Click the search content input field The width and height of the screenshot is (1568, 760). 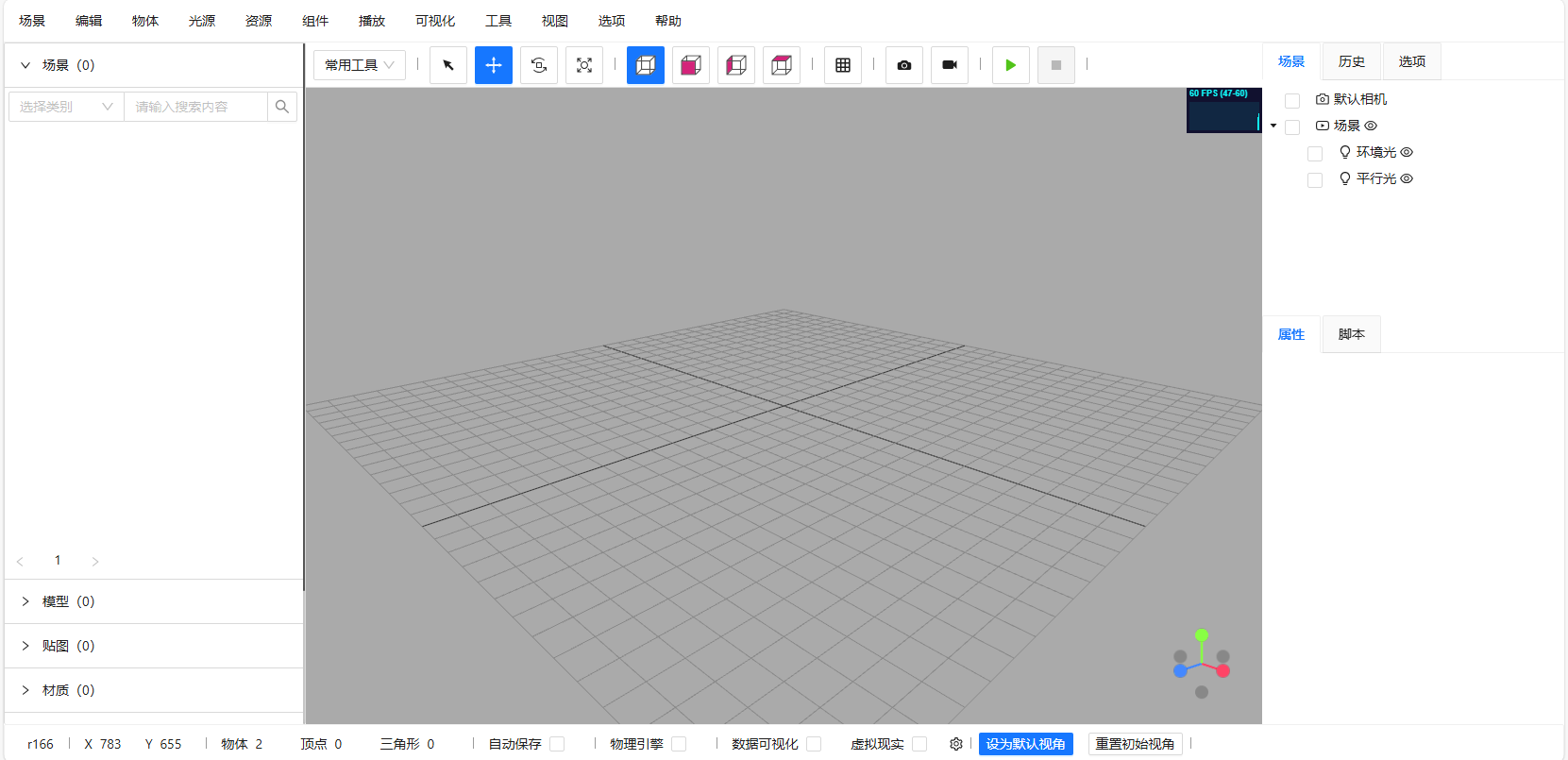click(196, 107)
